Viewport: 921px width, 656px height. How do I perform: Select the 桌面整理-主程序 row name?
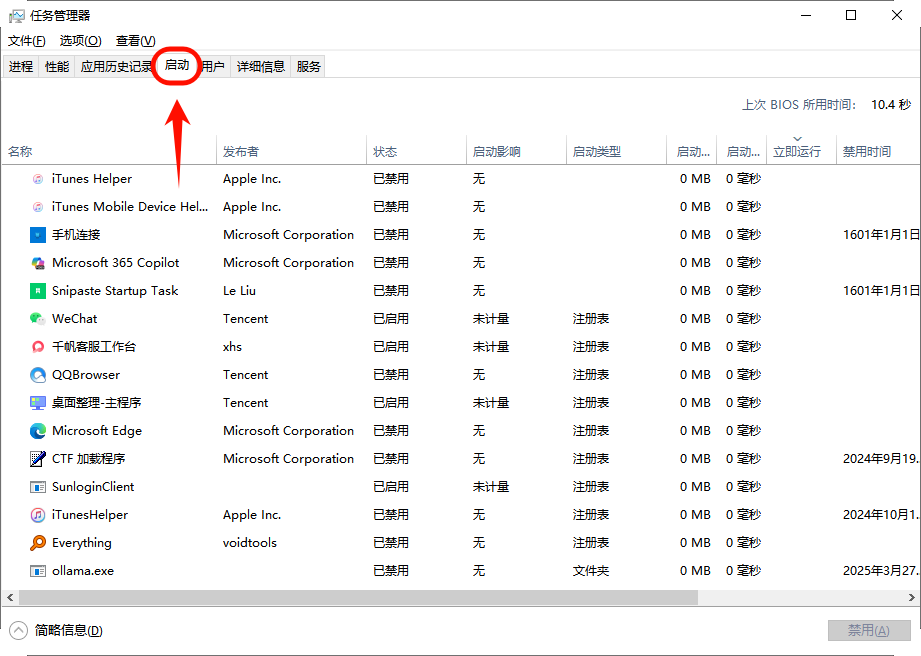point(97,403)
